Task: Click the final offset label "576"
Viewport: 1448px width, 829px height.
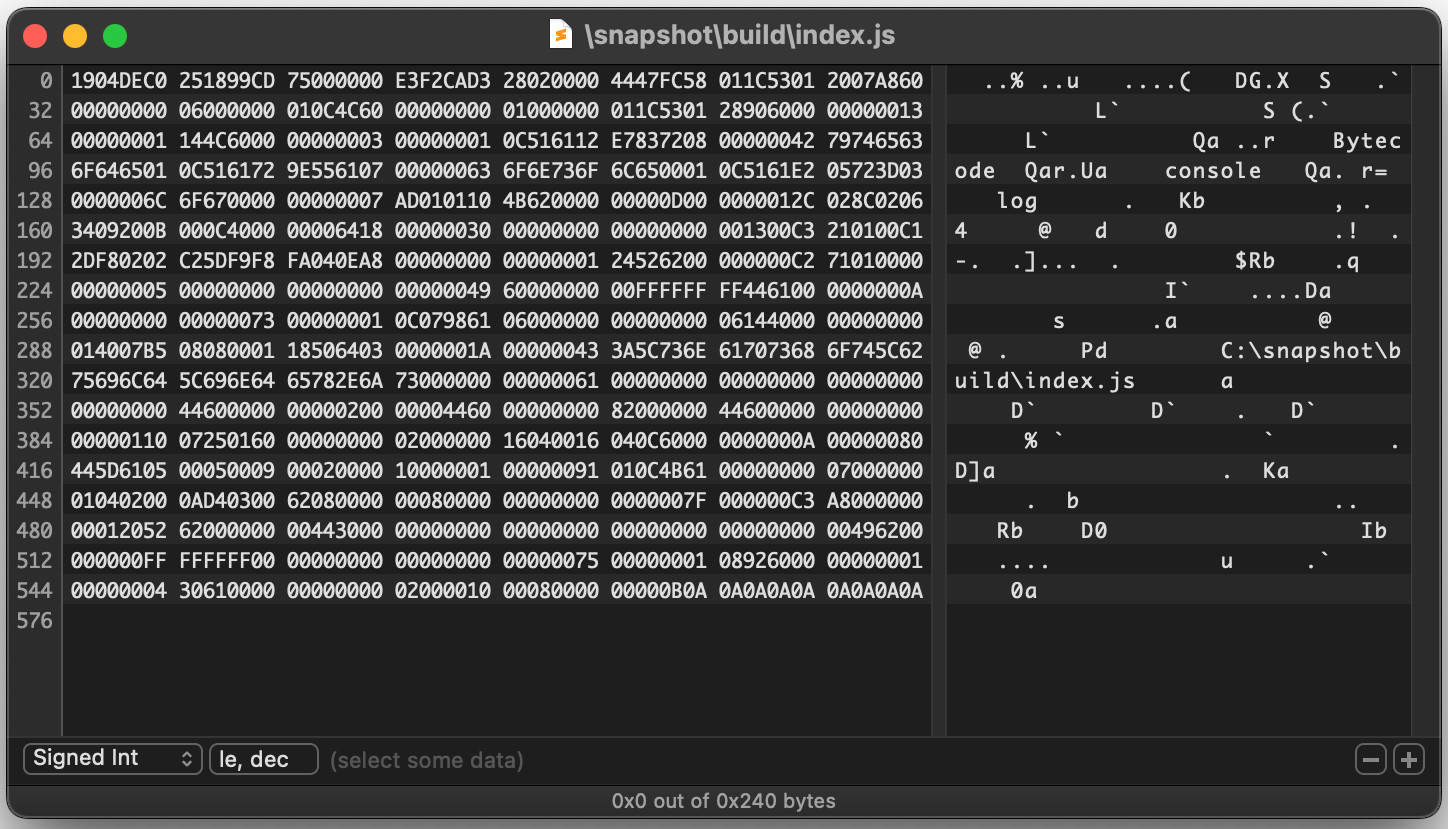Action: point(35,620)
